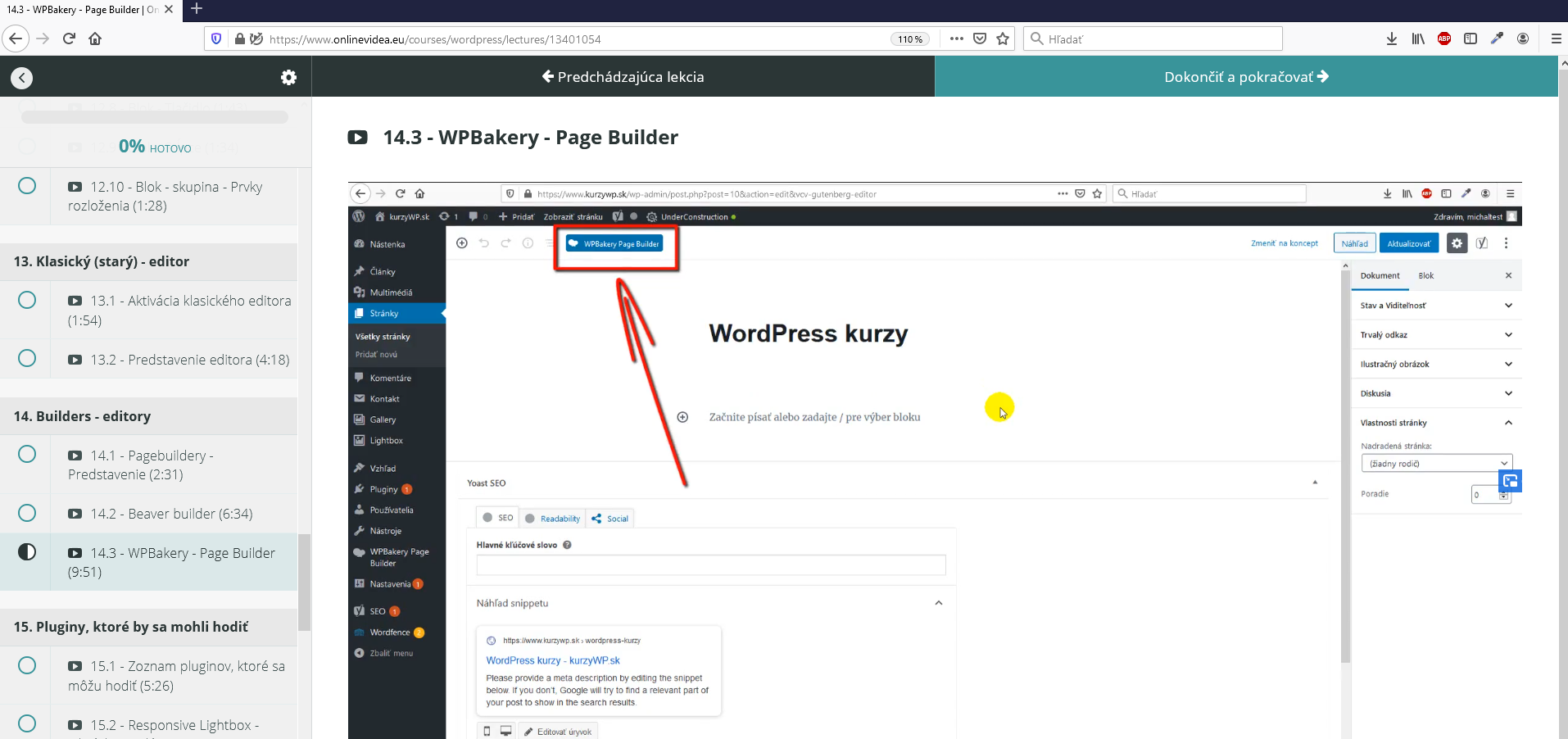Open the Nadradená stránka parent dropdown
This screenshot has width=1568, height=739.
point(1436,464)
